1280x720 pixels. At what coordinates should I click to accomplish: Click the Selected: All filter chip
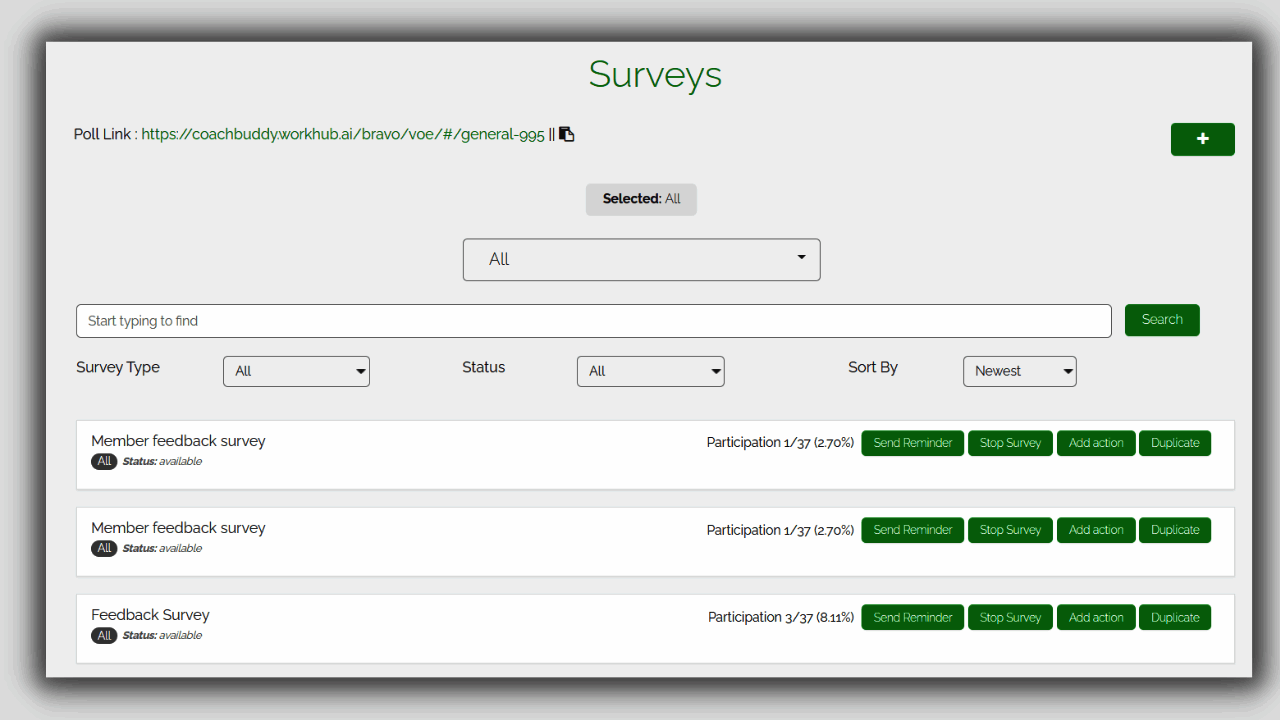point(641,199)
